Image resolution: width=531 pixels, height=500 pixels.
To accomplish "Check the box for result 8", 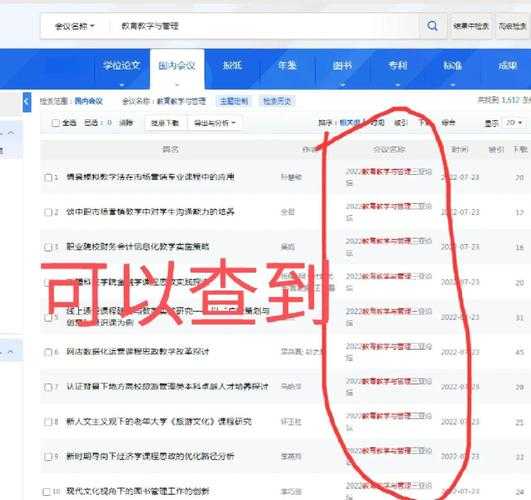I will point(48,422).
